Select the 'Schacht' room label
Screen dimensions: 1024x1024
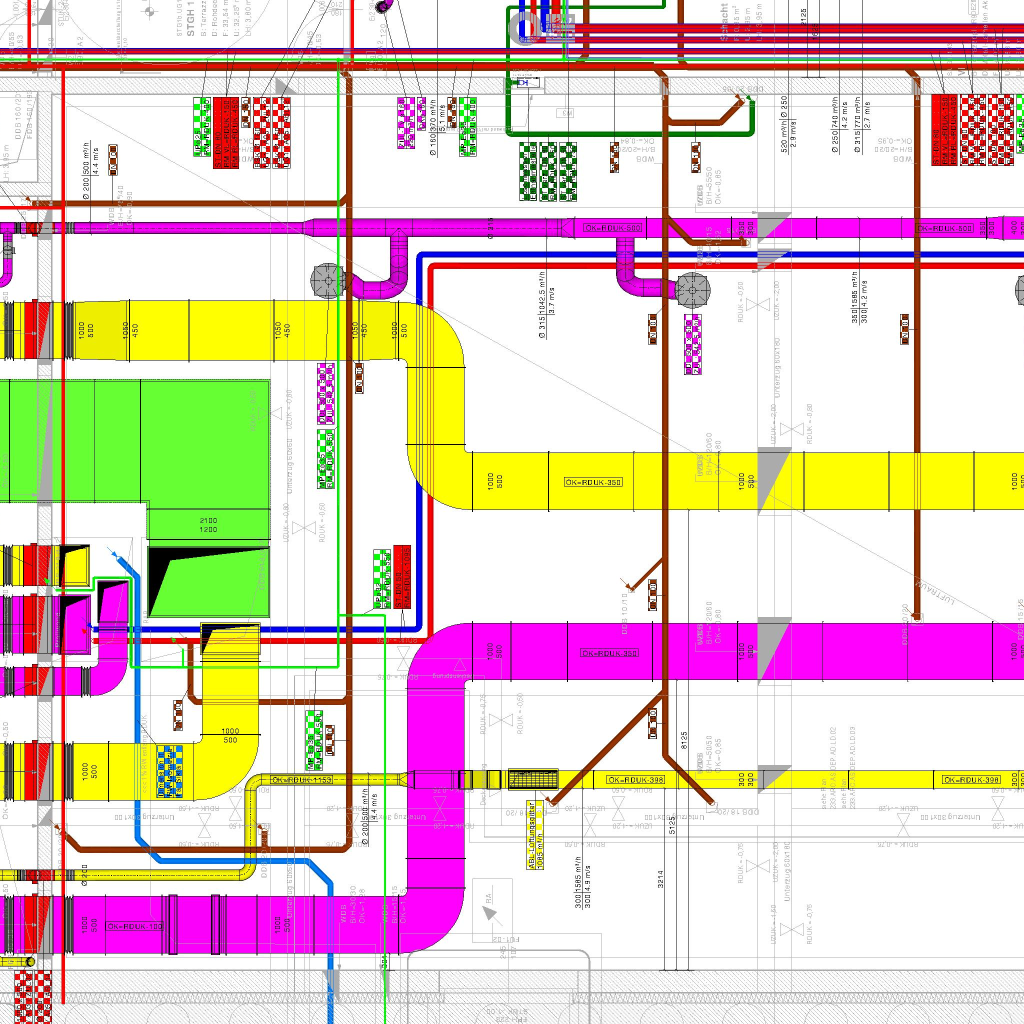(724, 22)
